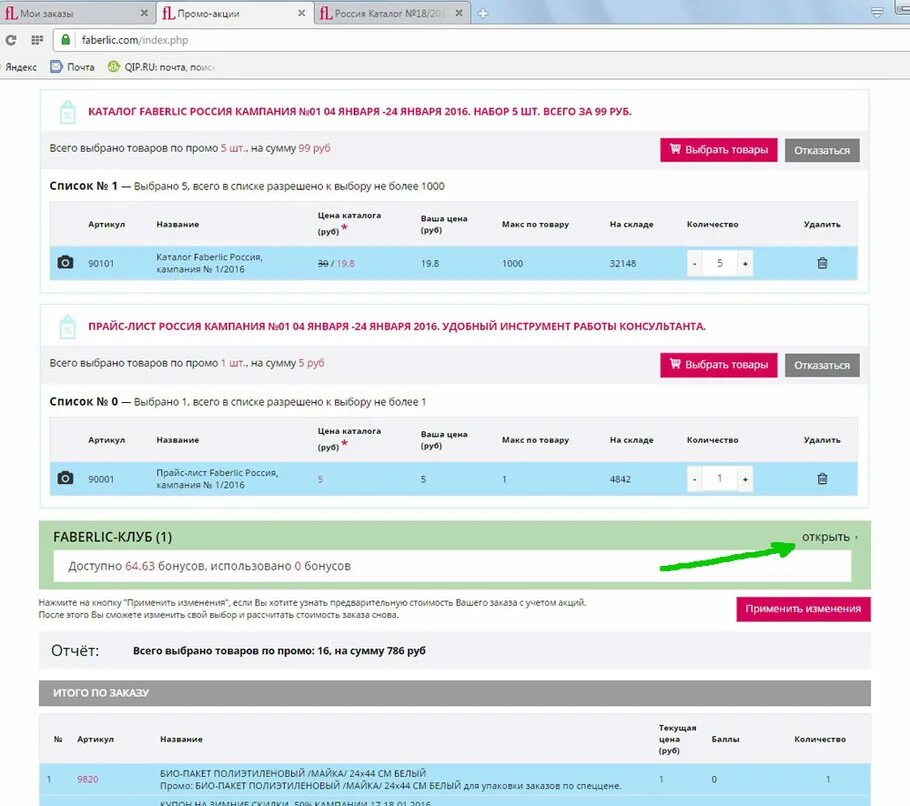
Task: Click catalog promo campaign heading №01 набор 5 шт
Action: click(360, 111)
